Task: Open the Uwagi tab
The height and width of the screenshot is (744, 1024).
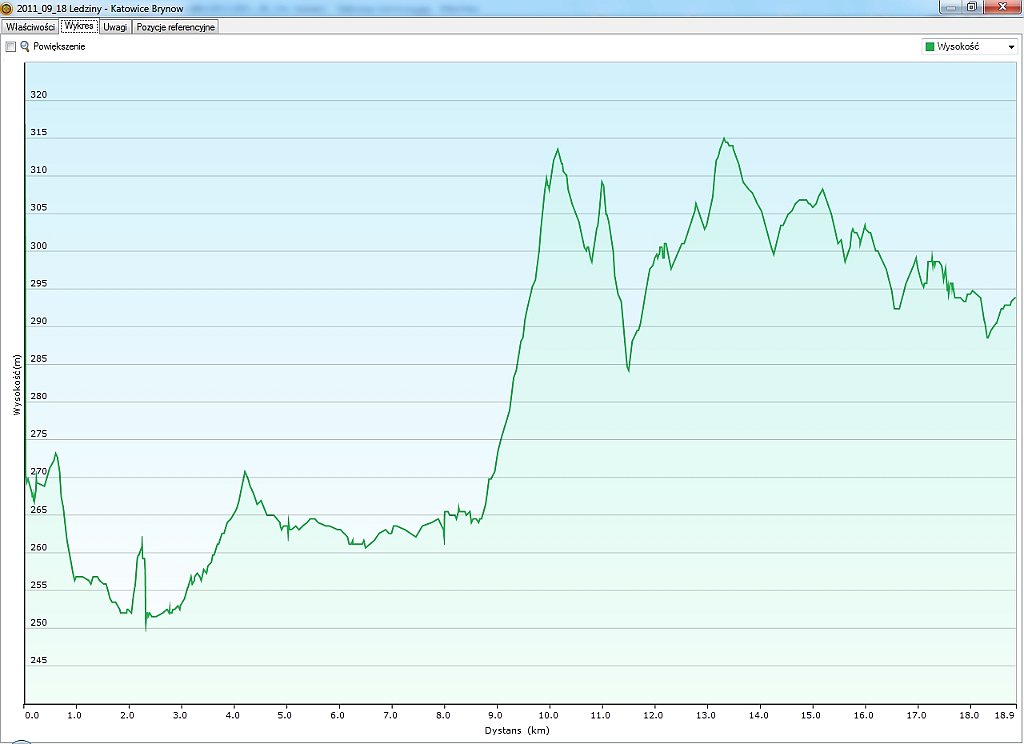Action: tap(115, 27)
